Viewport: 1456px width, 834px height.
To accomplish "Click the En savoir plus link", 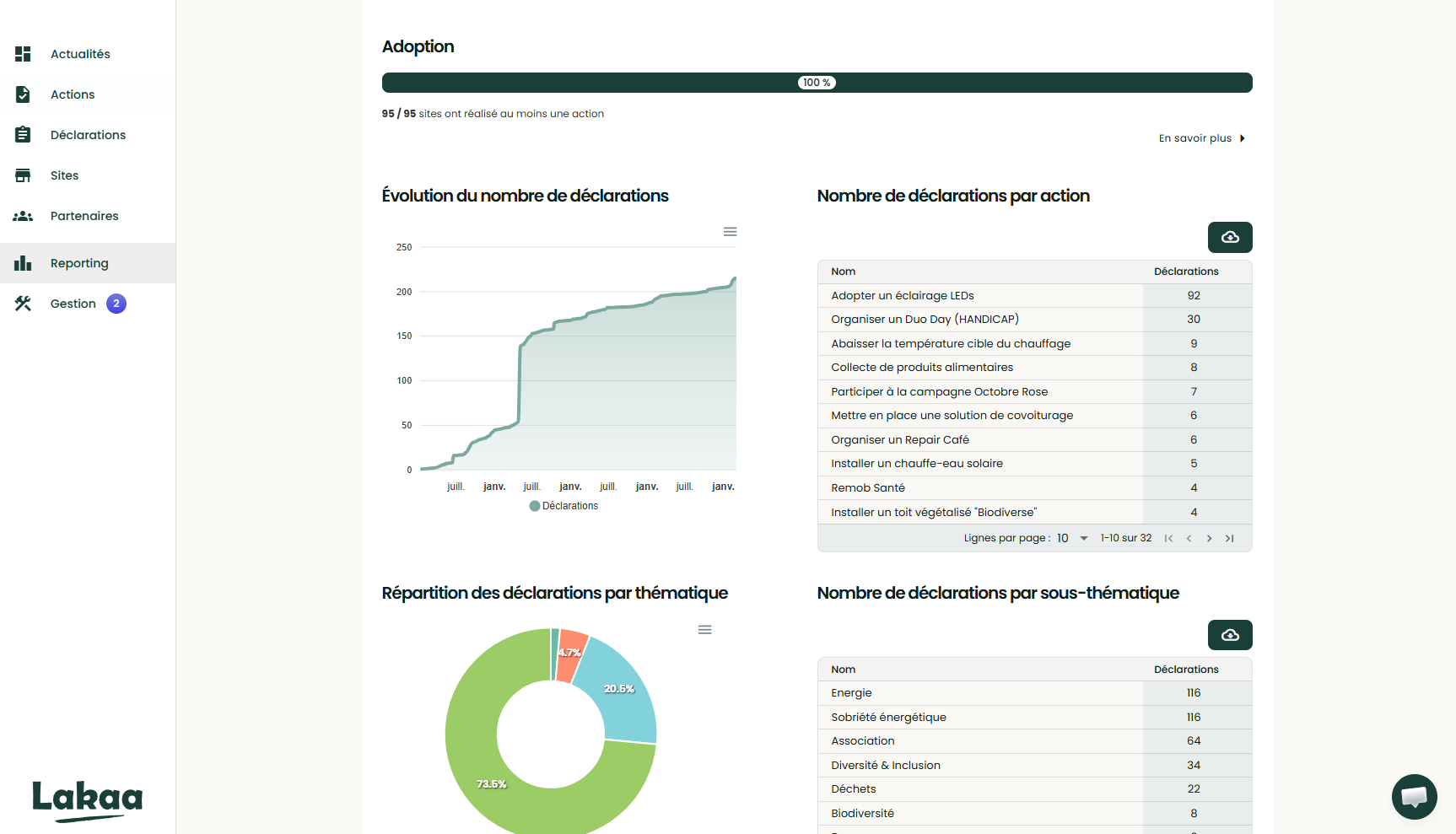I will (1201, 138).
